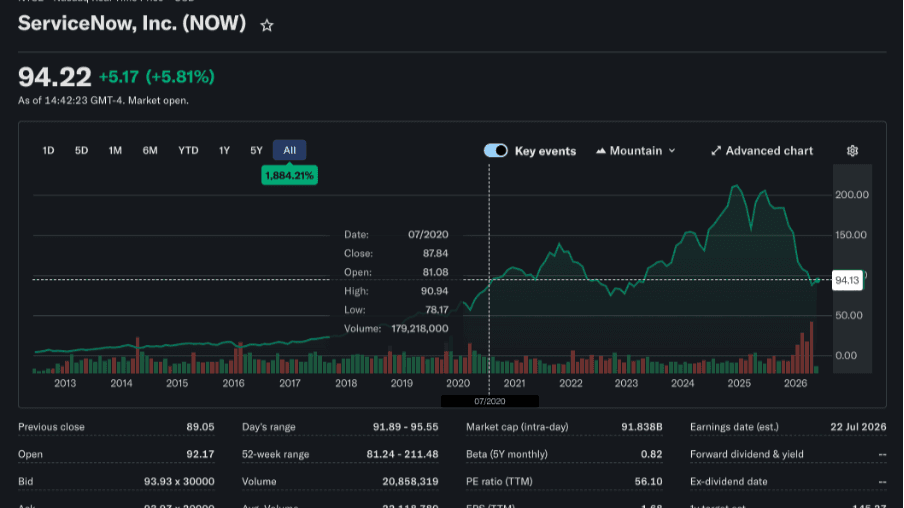Viewport: 904px width, 508px height.
Task: Click the 2013 year label on chart axis
Action: coord(65,383)
